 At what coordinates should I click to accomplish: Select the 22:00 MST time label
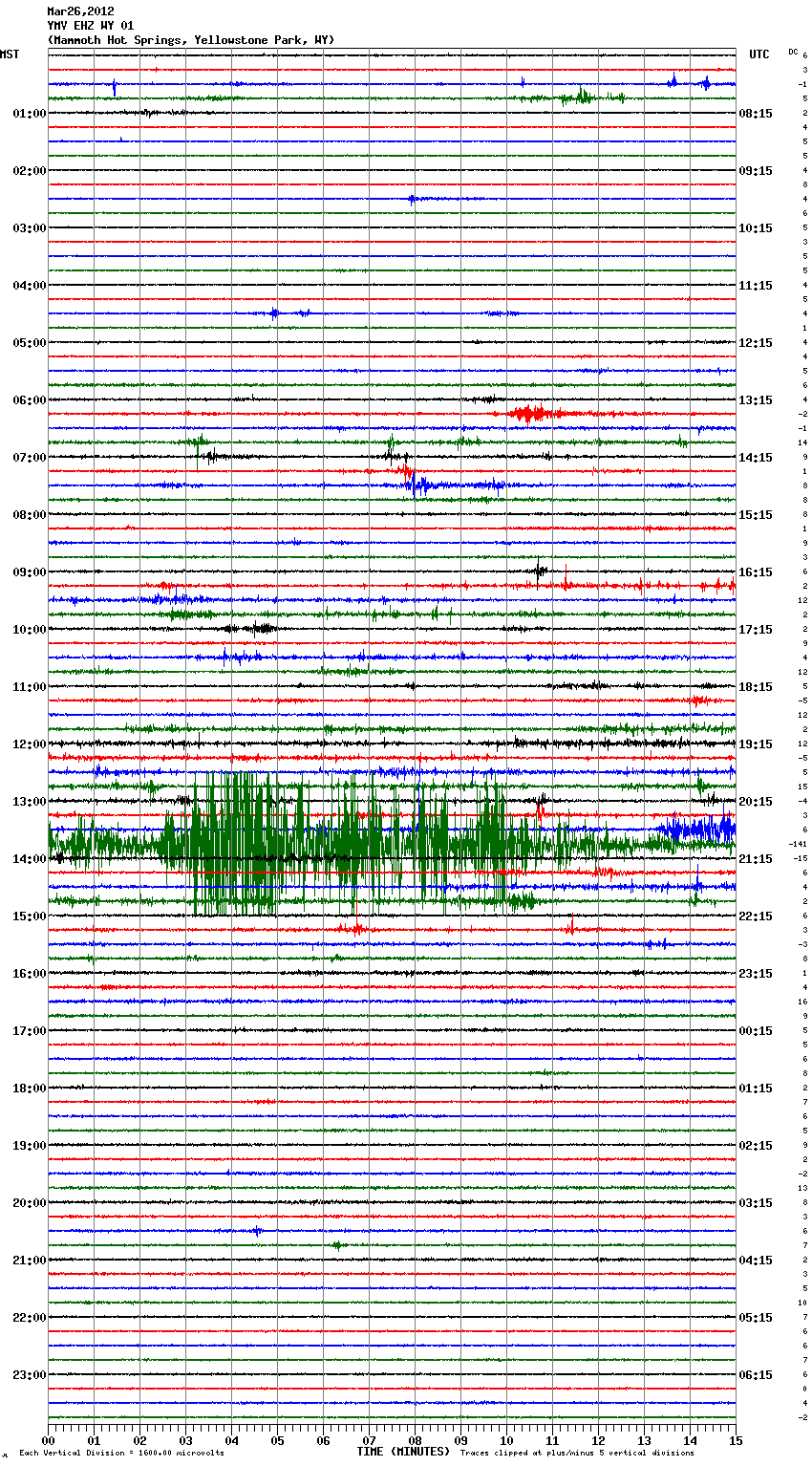click(29, 1318)
